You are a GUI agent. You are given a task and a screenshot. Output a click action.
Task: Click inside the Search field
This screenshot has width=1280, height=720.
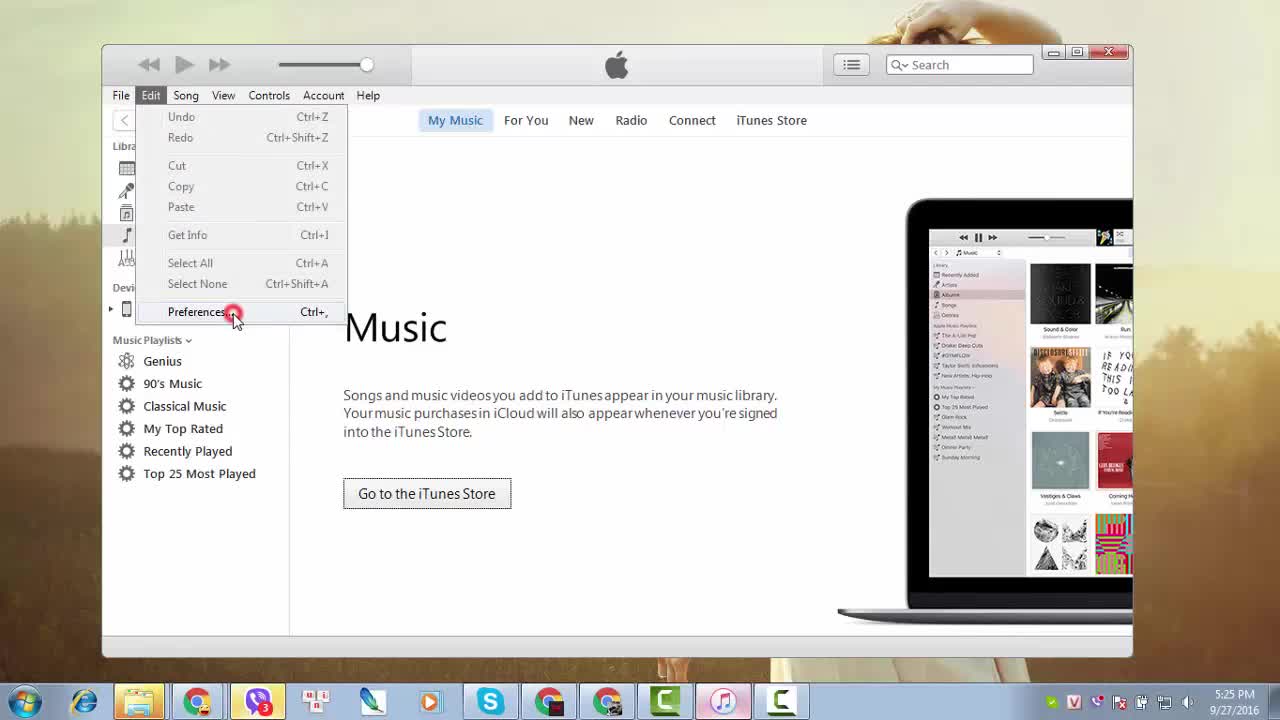click(959, 65)
